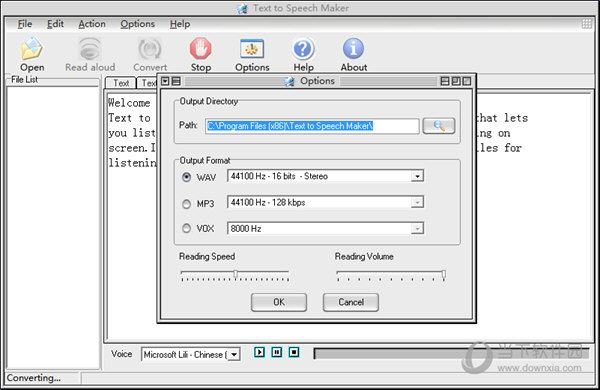Image resolution: width=600 pixels, height=390 pixels.
Task: Open the Action menu
Action: pyautogui.click(x=92, y=24)
